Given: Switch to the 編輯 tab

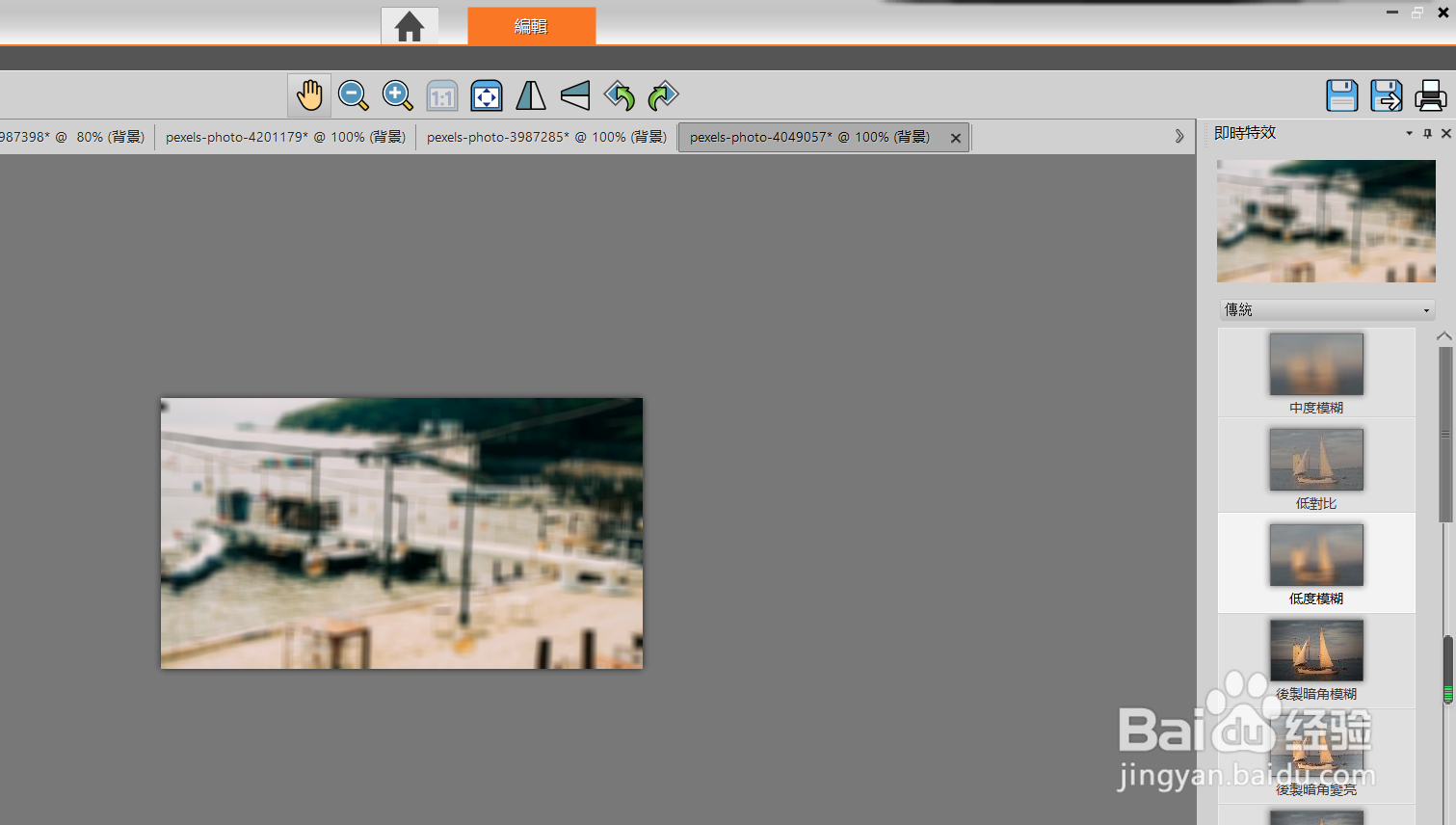Looking at the screenshot, I should click(531, 26).
